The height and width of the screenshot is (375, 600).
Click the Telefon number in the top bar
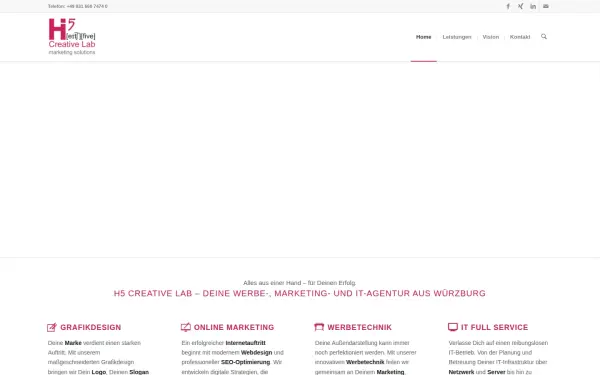tap(78, 7)
